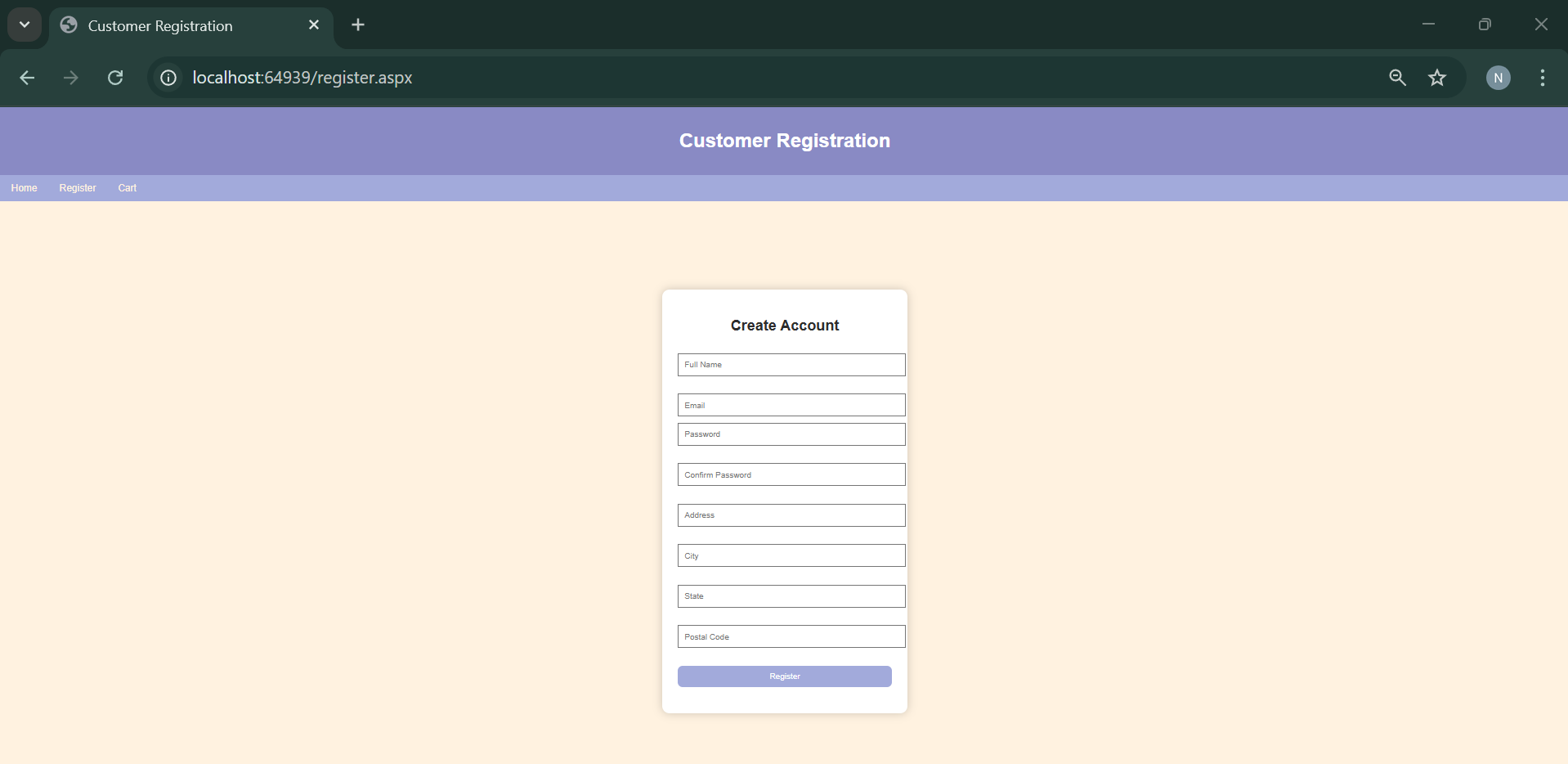Reload the page with refresh icon
This screenshot has height=764, width=1568.
[115, 78]
